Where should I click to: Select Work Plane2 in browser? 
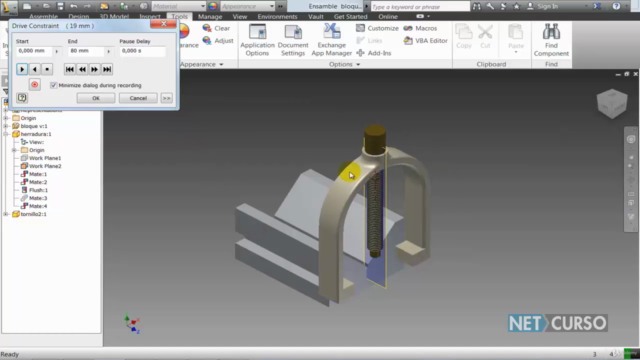41,166
